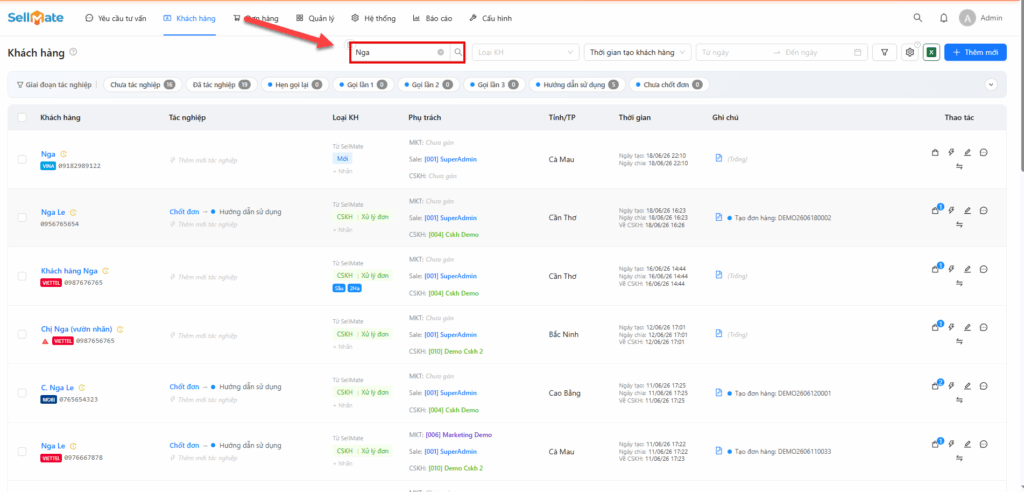The height and width of the screenshot is (492, 1024).
Task: Tick the checkbox for customer 0976667878
Action: point(22,451)
